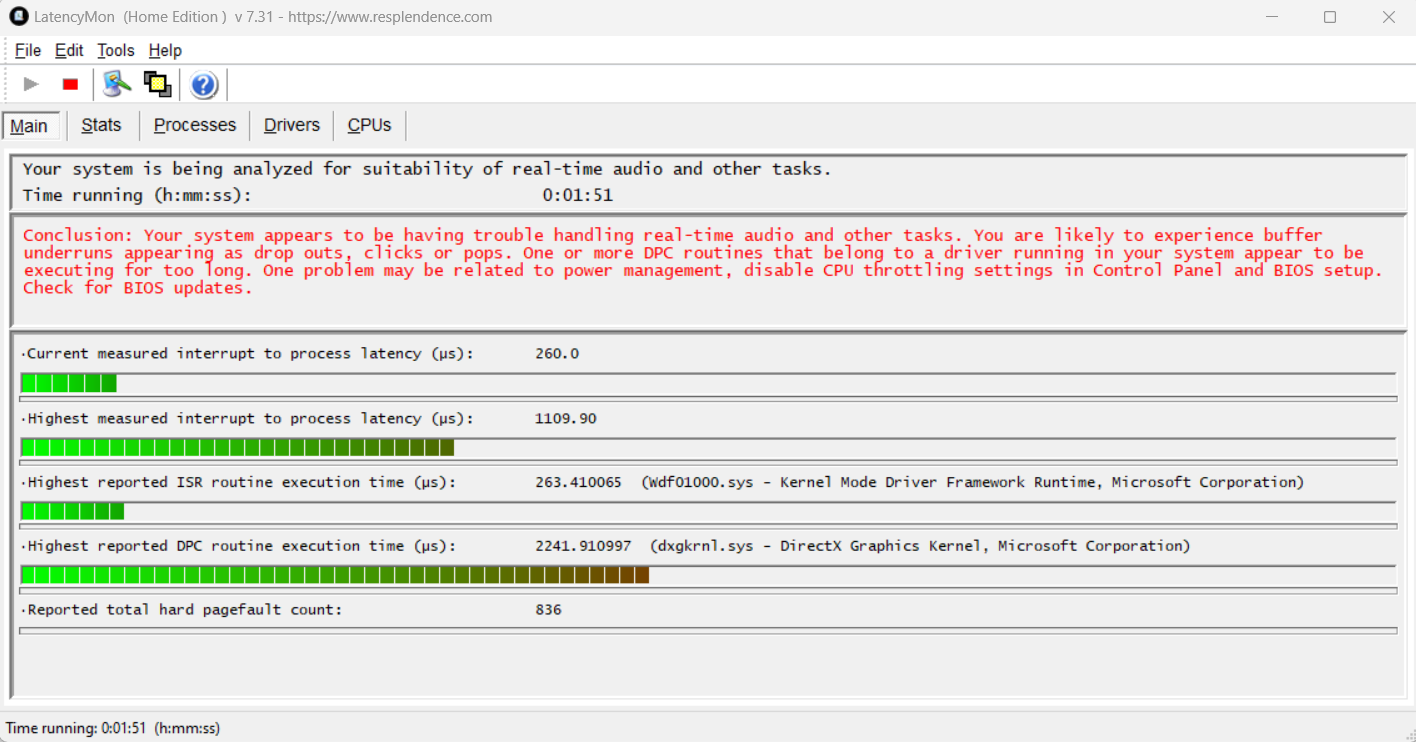
Task: Switch to the CPUs tab
Action: point(369,125)
